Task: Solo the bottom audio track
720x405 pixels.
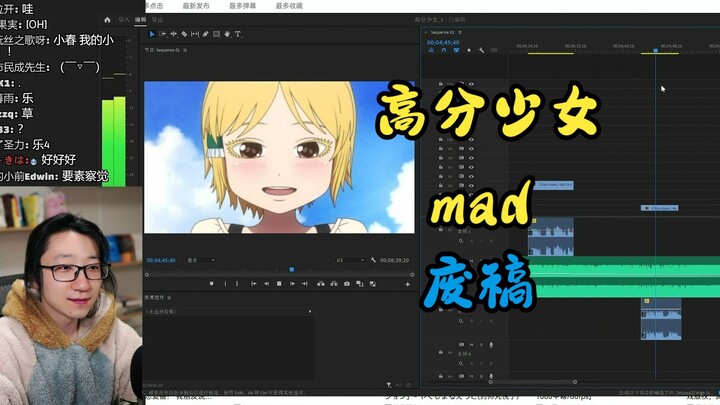Action: coord(481,376)
